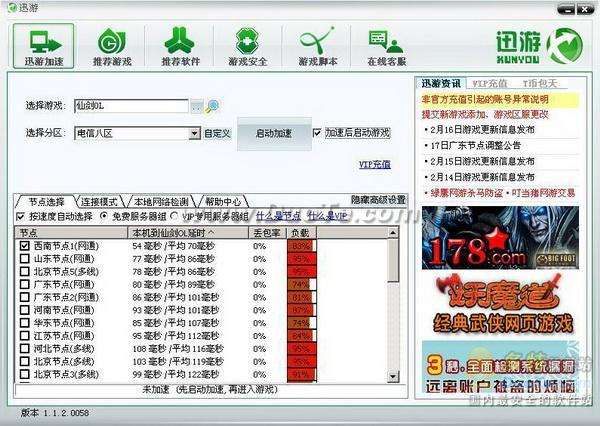
Task: Open the 迅游资讯 tab
Action: pos(440,83)
